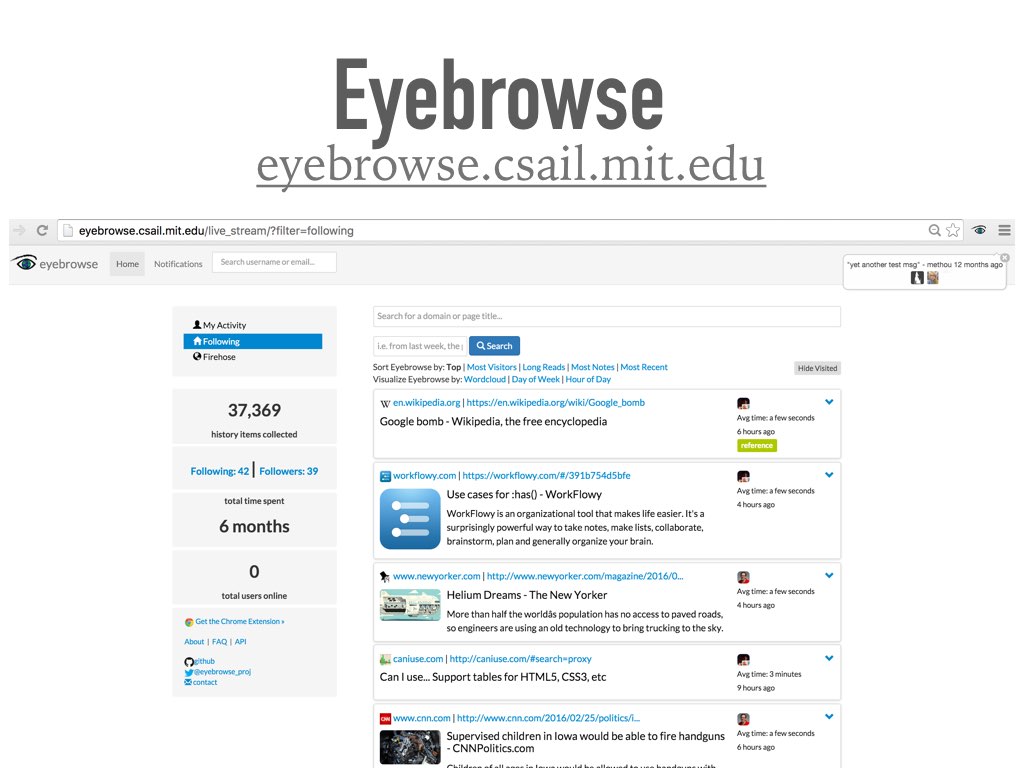This screenshot has width=1024, height=768.
Task: Focus the date filter input field
Action: (420, 346)
